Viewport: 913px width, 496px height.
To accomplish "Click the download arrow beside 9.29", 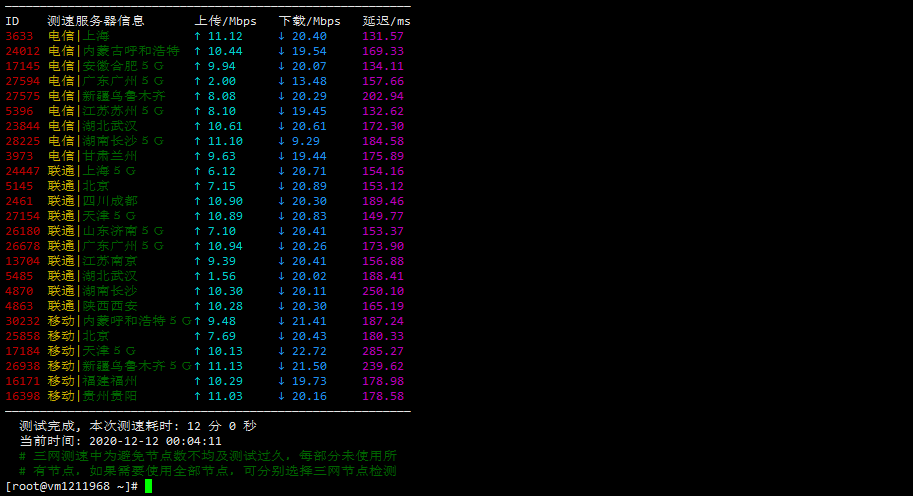I will pyautogui.click(x=282, y=141).
